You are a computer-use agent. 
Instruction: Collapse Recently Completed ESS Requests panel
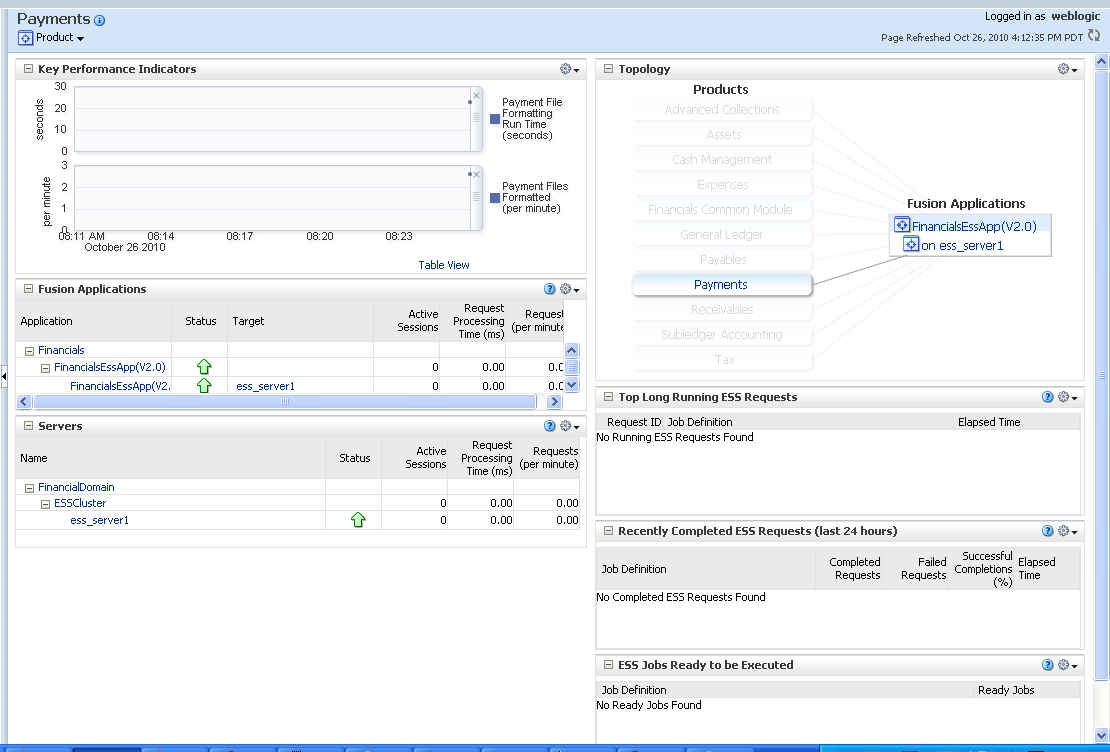click(x=608, y=531)
